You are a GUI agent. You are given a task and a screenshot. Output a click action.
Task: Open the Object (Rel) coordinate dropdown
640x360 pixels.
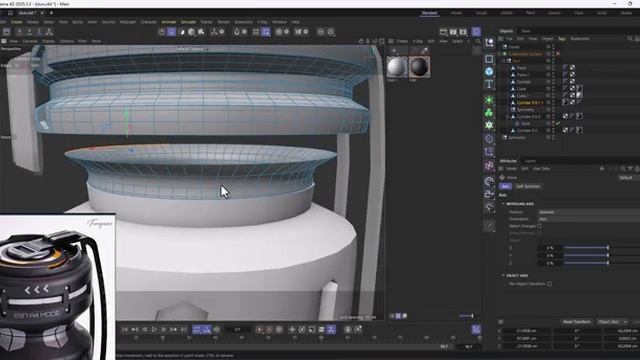[611, 322]
